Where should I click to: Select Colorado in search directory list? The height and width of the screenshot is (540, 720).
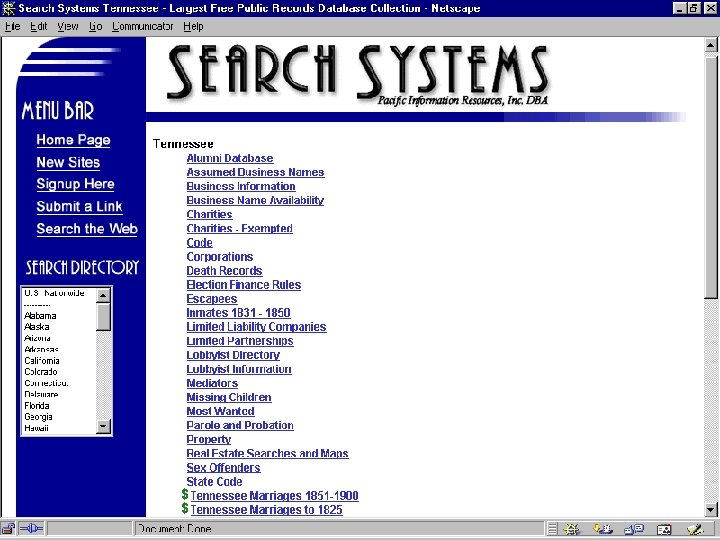41,372
